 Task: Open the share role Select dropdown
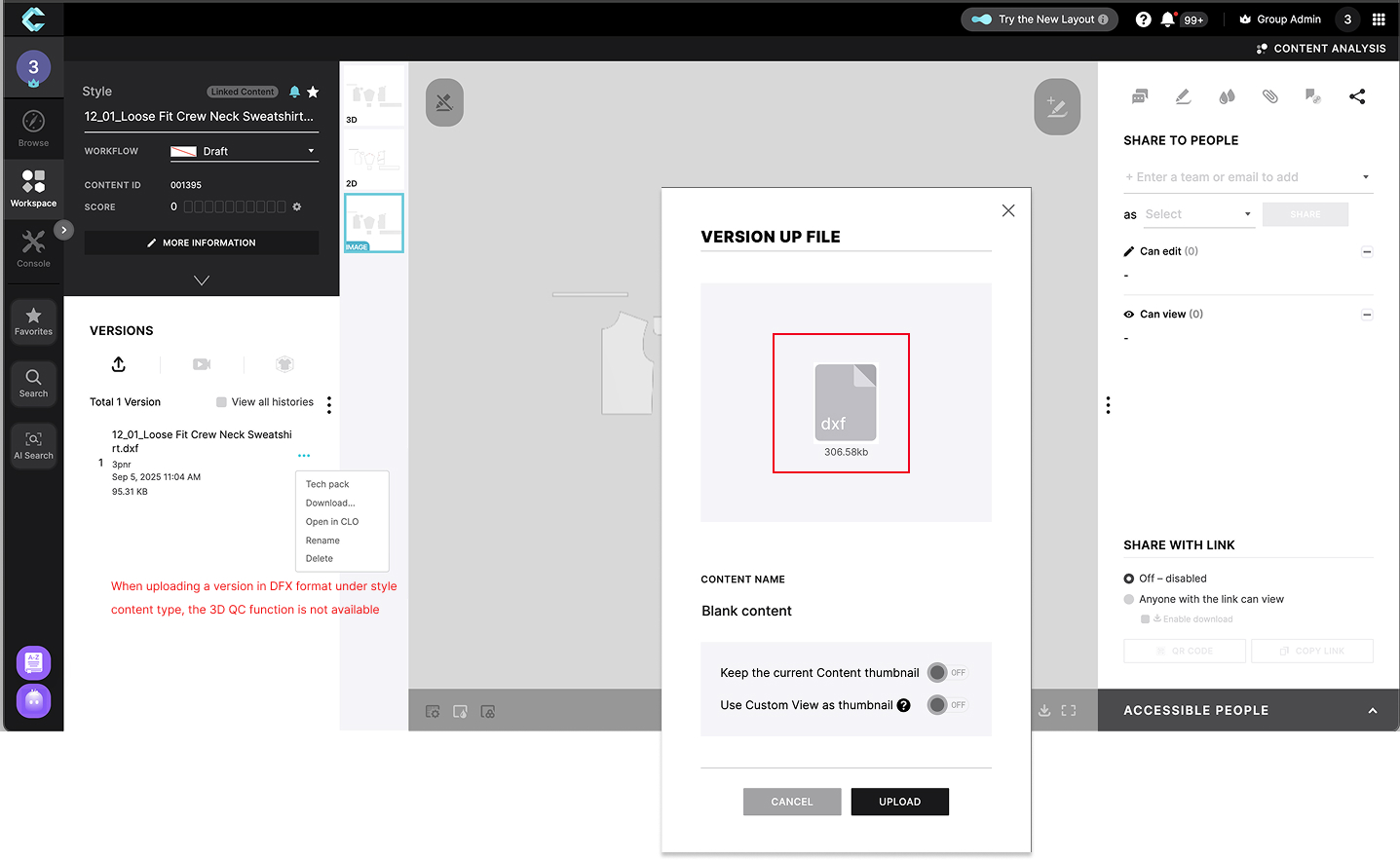(1197, 213)
